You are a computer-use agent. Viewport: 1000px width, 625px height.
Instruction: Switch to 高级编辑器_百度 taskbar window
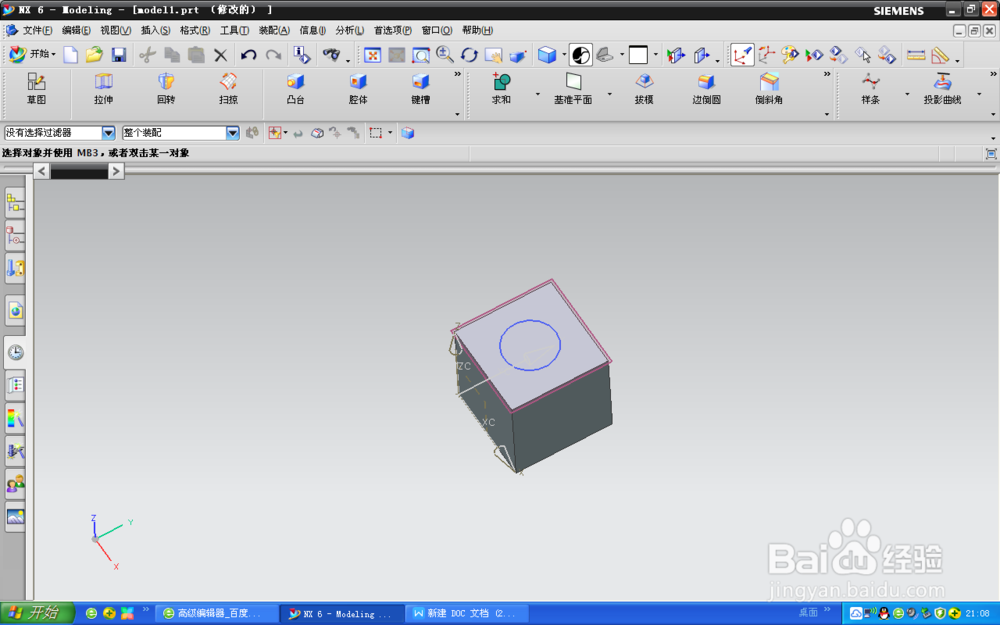[217, 613]
